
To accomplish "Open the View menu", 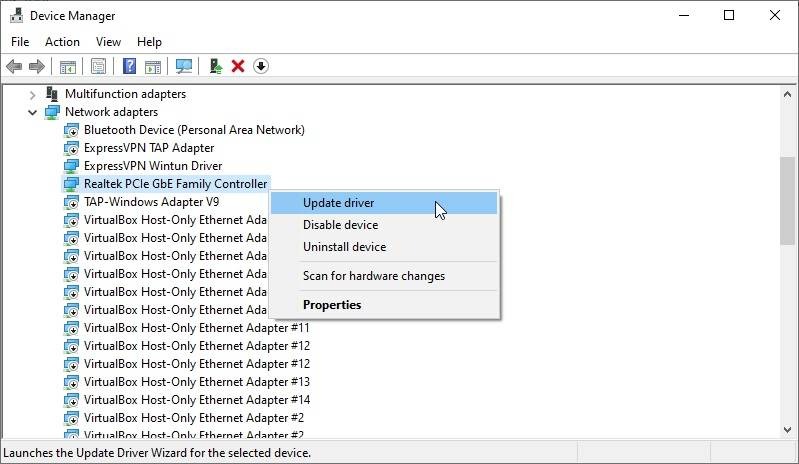I will coord(109,42).
